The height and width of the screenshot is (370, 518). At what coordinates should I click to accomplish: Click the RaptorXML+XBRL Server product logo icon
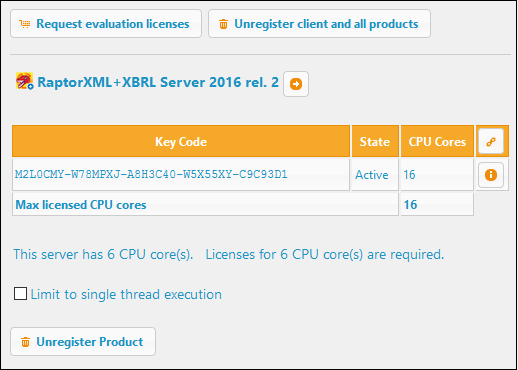coord(24,81)
